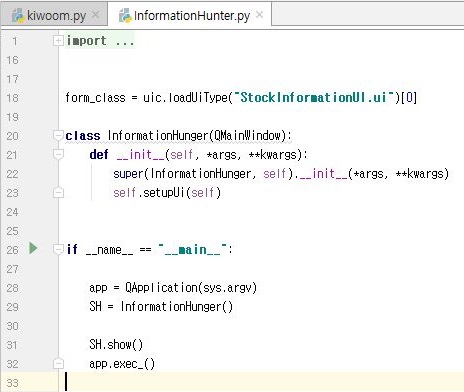Click '__name__' on line 26

[x=109, y=250]
